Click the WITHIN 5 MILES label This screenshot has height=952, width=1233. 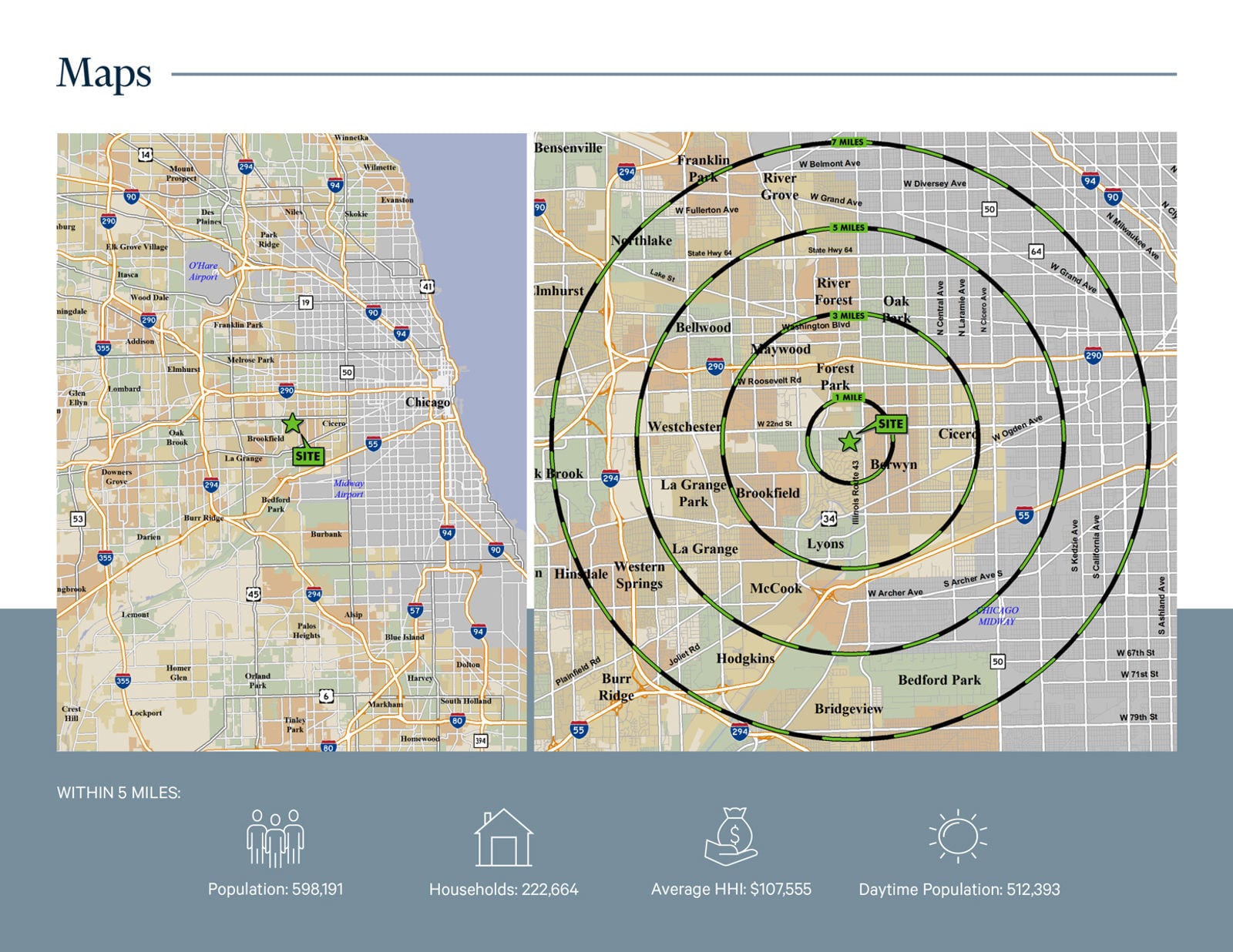coord(119,793)
